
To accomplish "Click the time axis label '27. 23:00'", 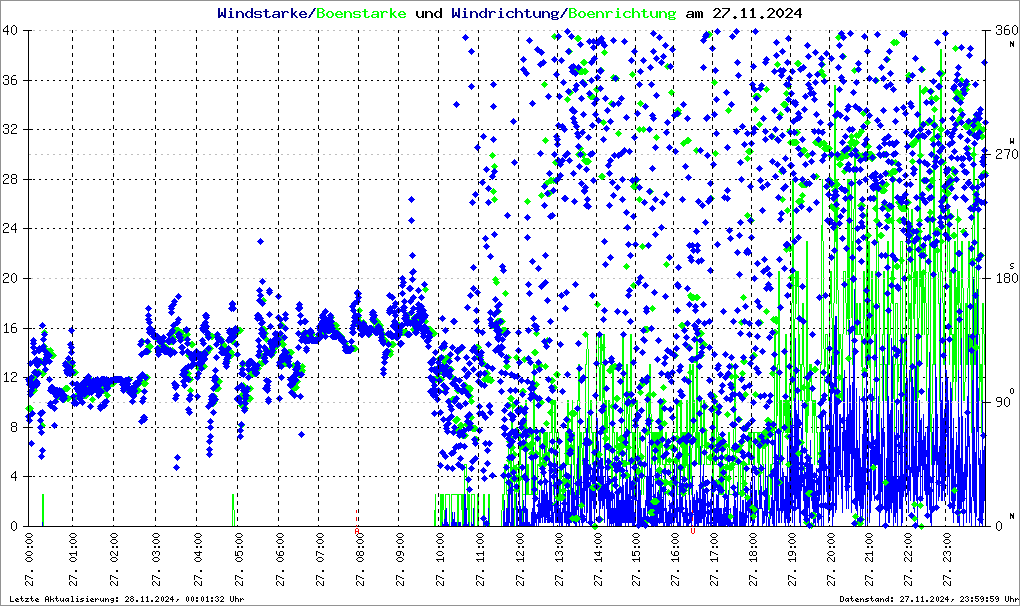I will click(x=946, y=560).
